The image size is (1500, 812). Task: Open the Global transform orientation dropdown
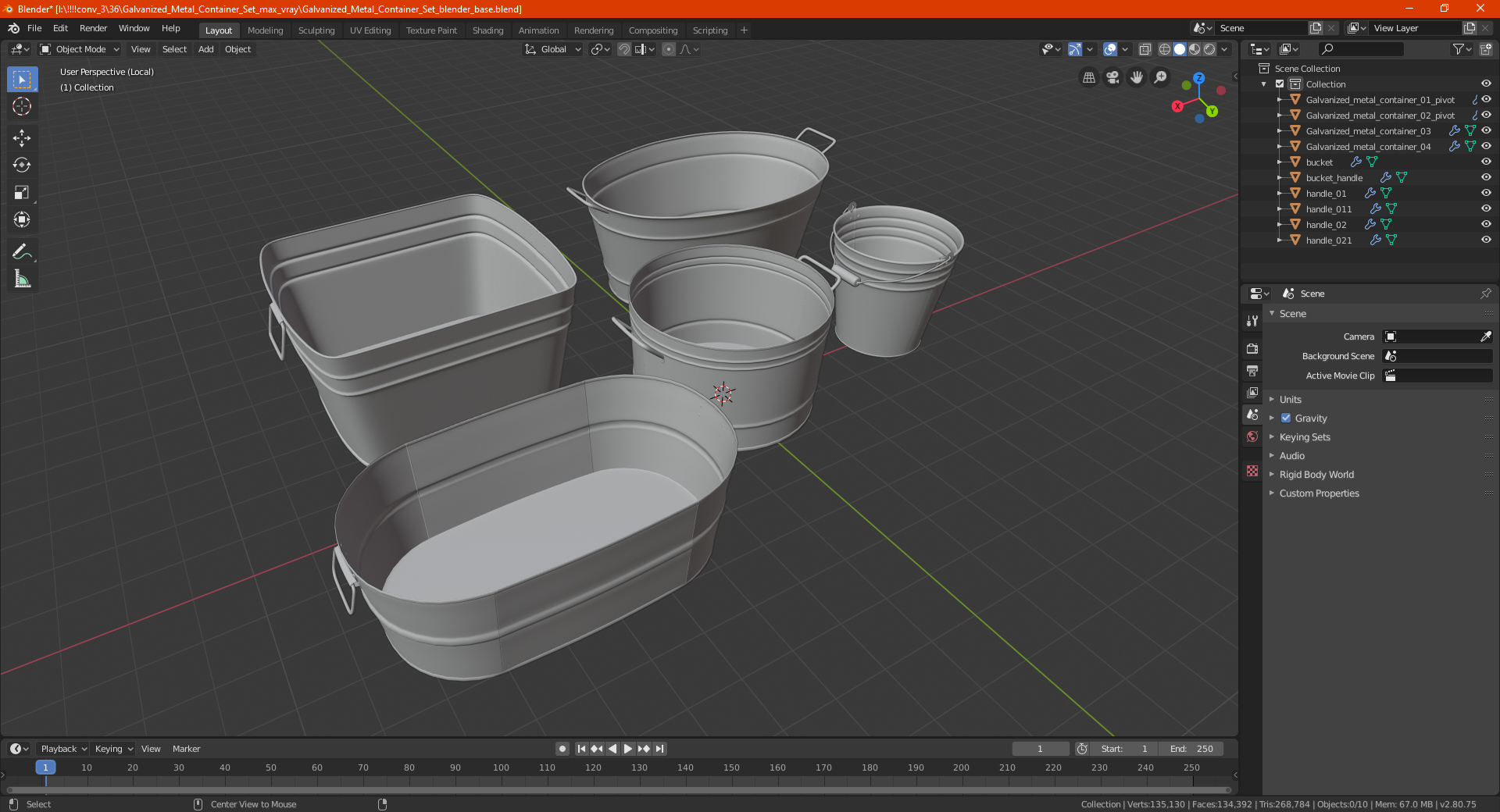pos(552,49)
